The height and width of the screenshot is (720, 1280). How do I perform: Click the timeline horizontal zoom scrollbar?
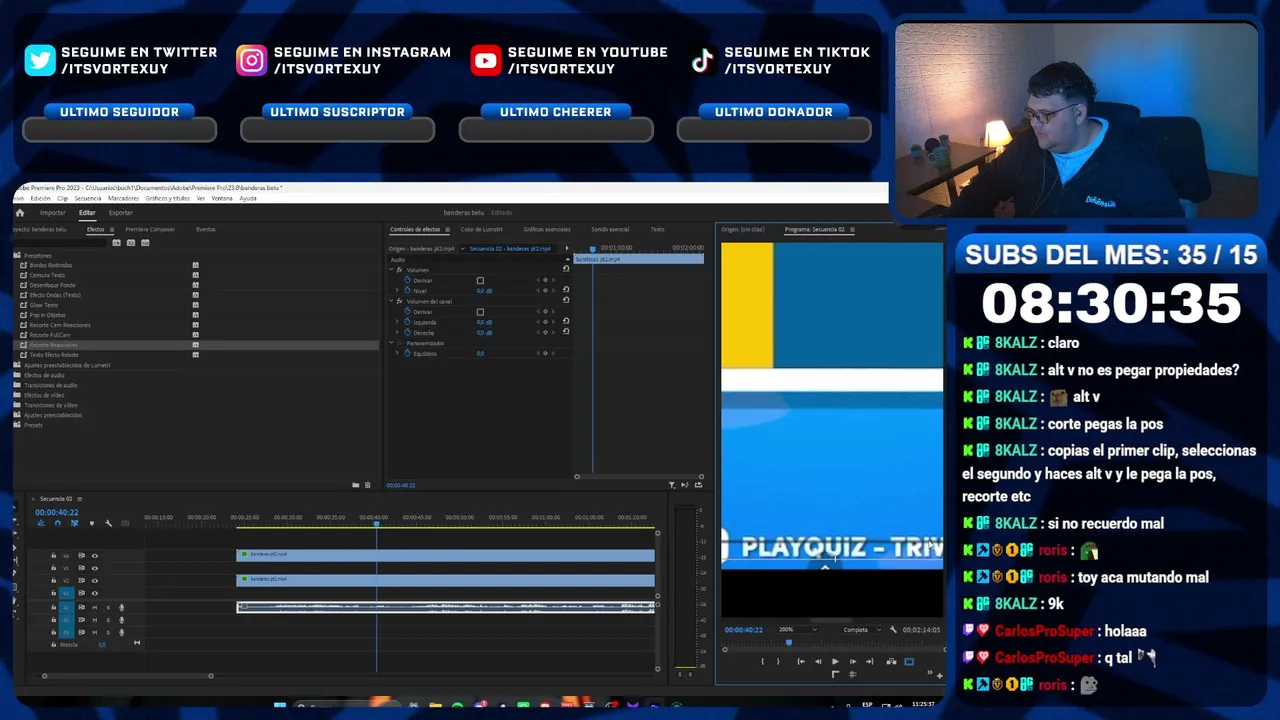127,676
